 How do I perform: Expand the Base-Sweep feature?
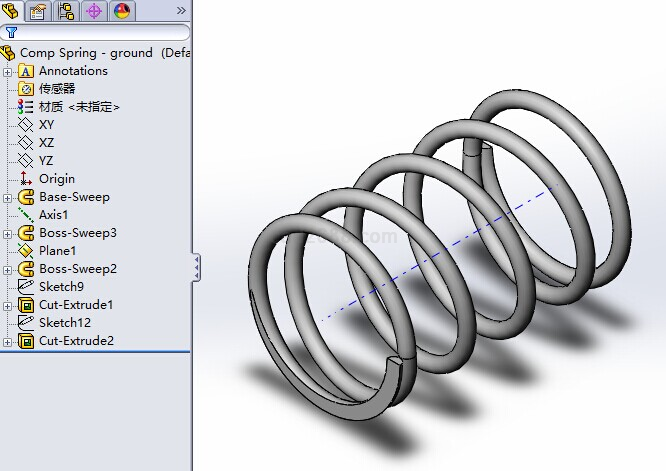[x=8, y=197]
